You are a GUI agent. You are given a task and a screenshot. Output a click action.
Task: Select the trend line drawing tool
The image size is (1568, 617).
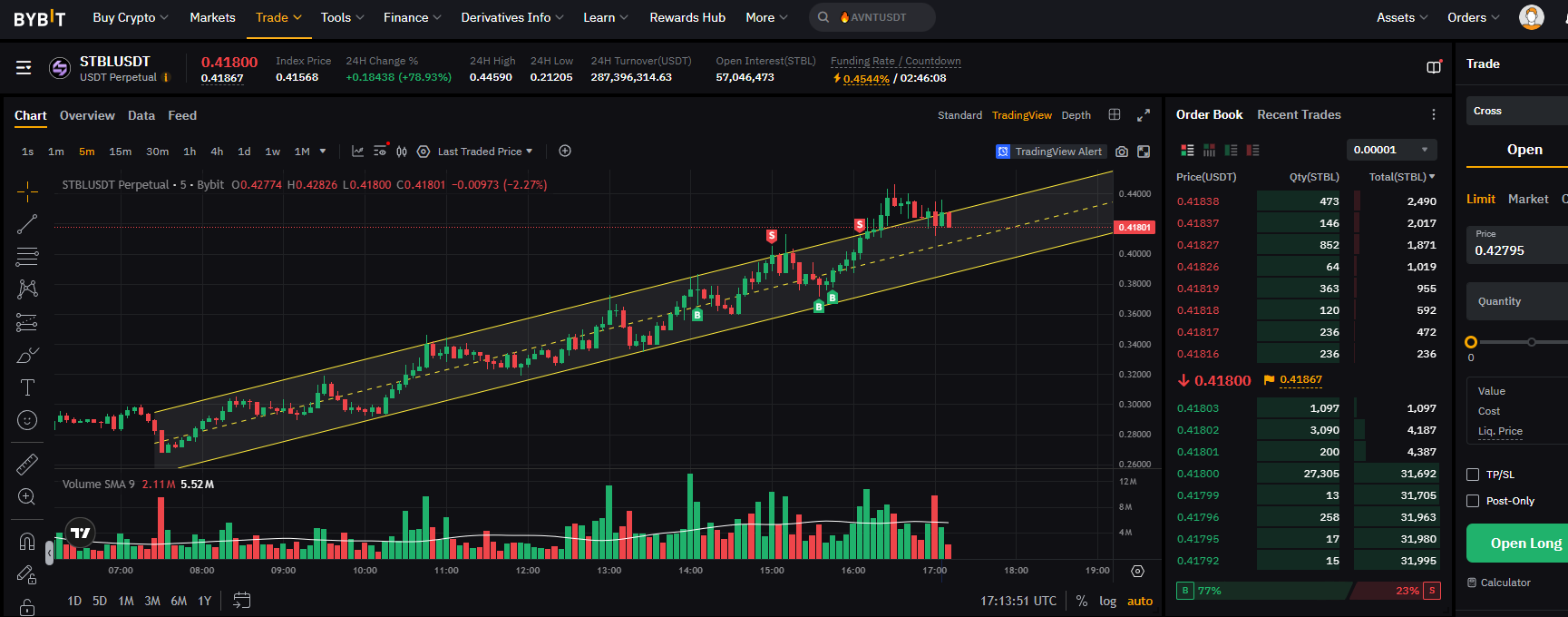(27, 224)
